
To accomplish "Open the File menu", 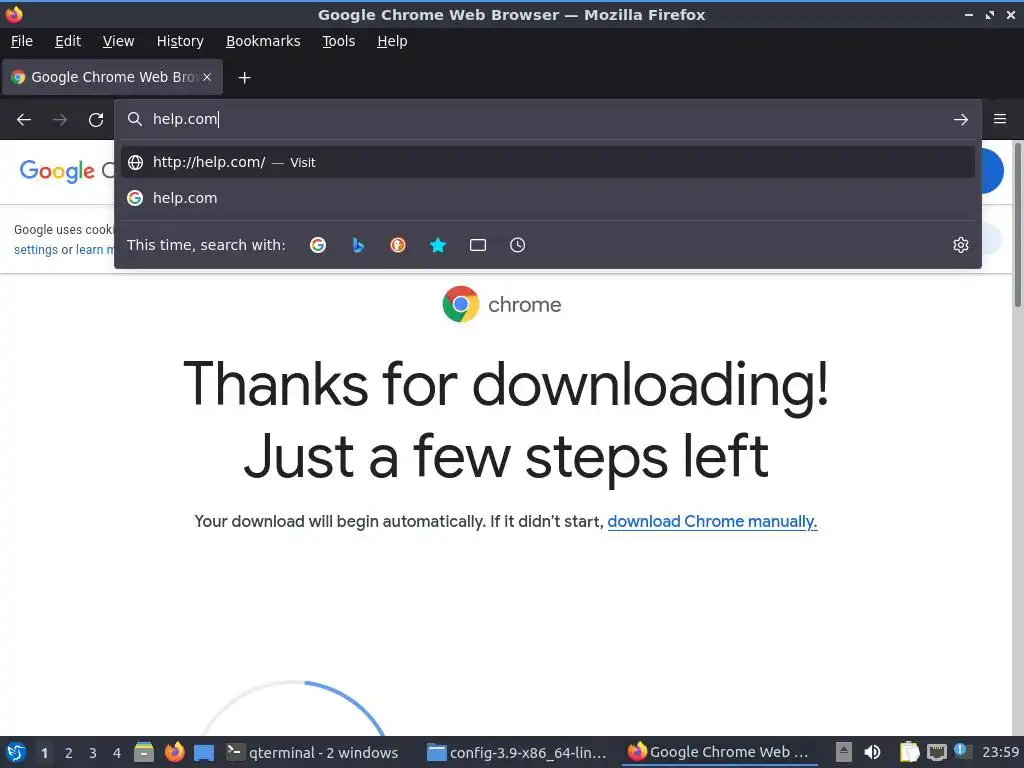I will point(22,41).
